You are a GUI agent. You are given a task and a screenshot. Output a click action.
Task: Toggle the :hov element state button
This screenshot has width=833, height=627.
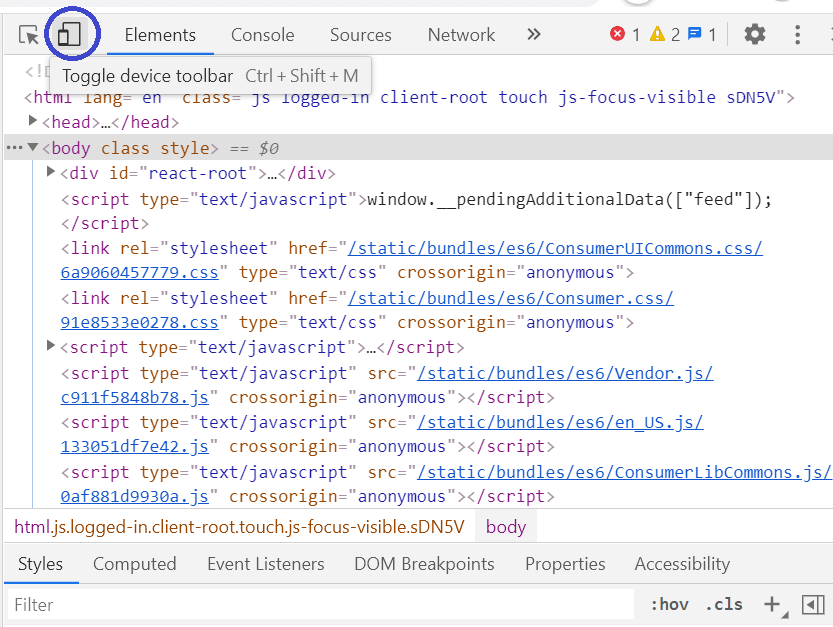669,604
